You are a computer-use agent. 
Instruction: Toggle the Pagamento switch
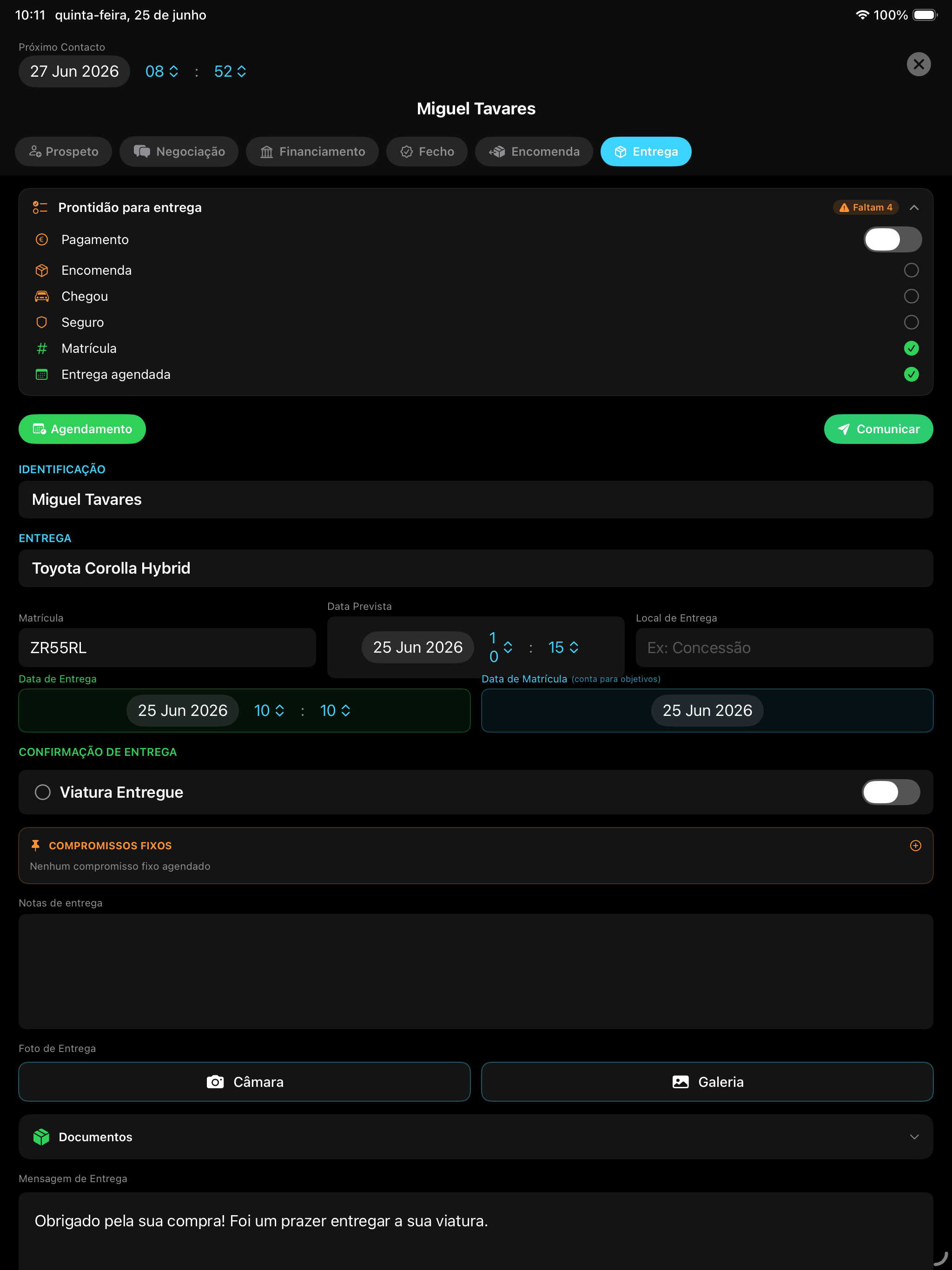point(892,239)
